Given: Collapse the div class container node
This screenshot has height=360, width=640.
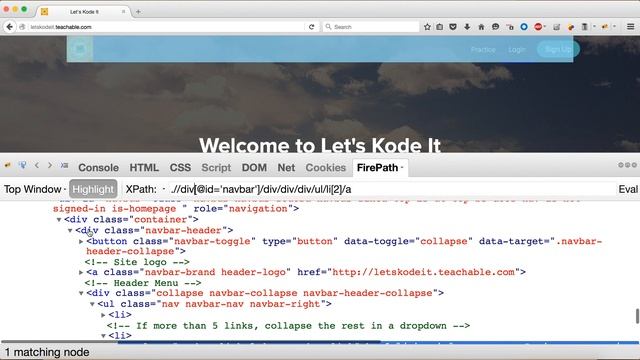Looking at the screenshot, I should click(x=59, y=220).
